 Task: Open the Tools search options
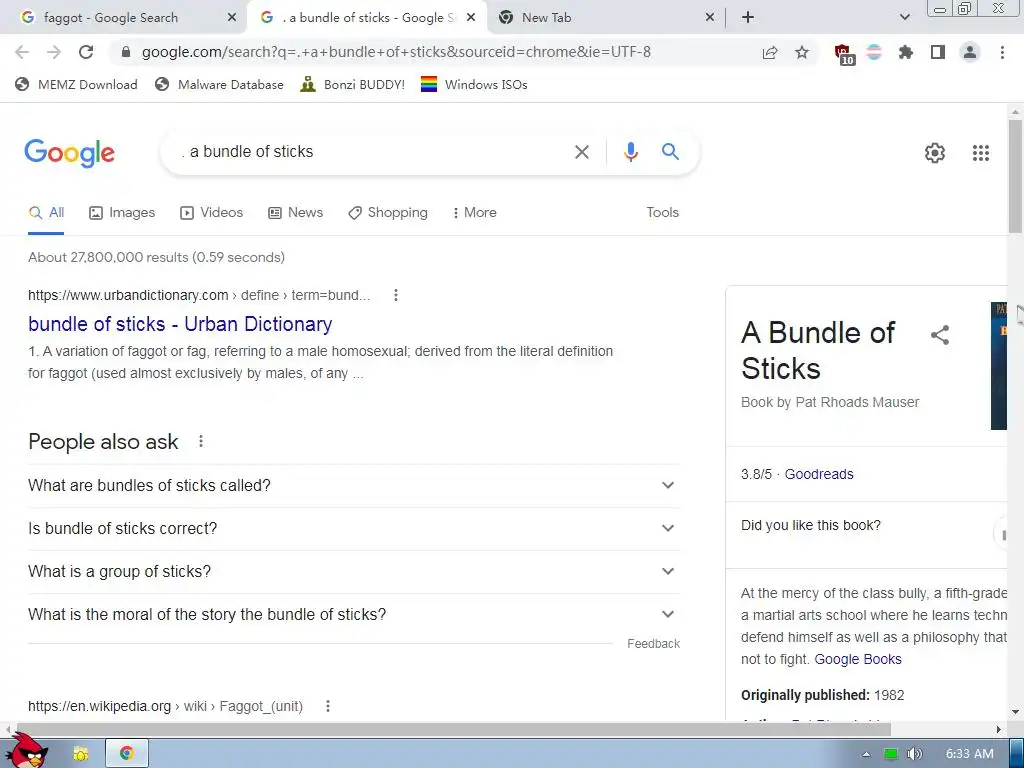point(662,212)
